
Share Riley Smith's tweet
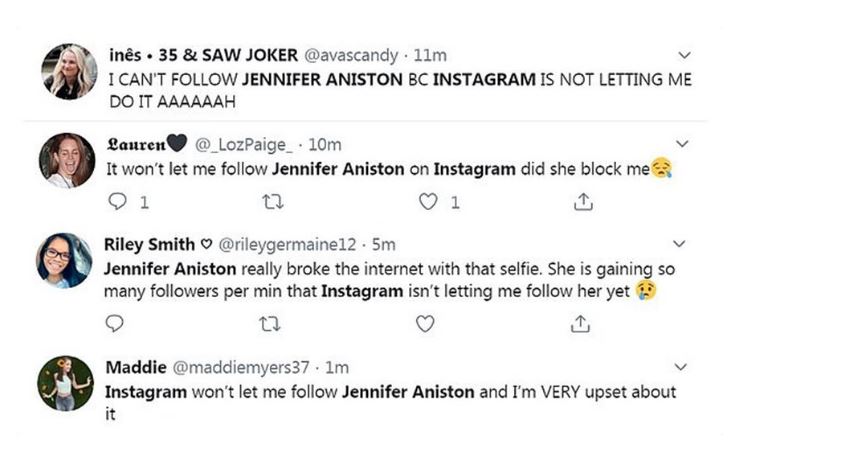[579, 323]
